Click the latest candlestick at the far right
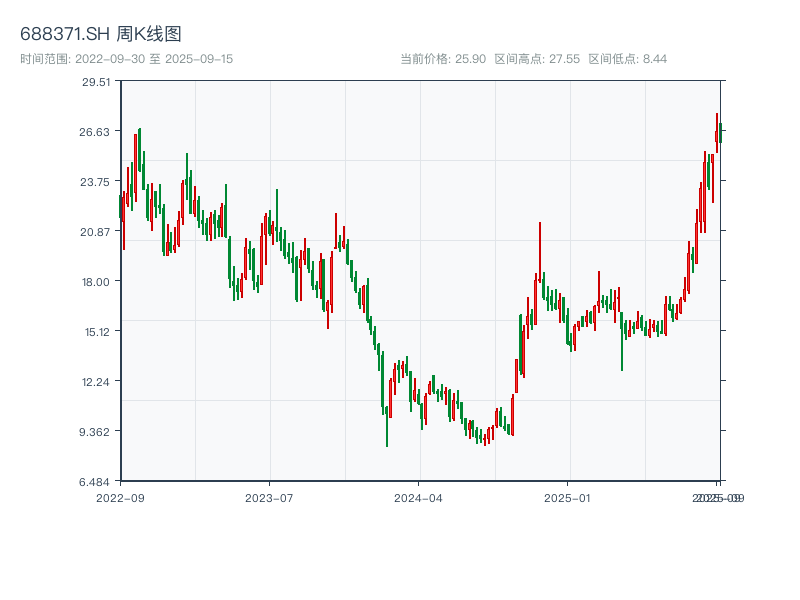 click(x=720, y=133)
